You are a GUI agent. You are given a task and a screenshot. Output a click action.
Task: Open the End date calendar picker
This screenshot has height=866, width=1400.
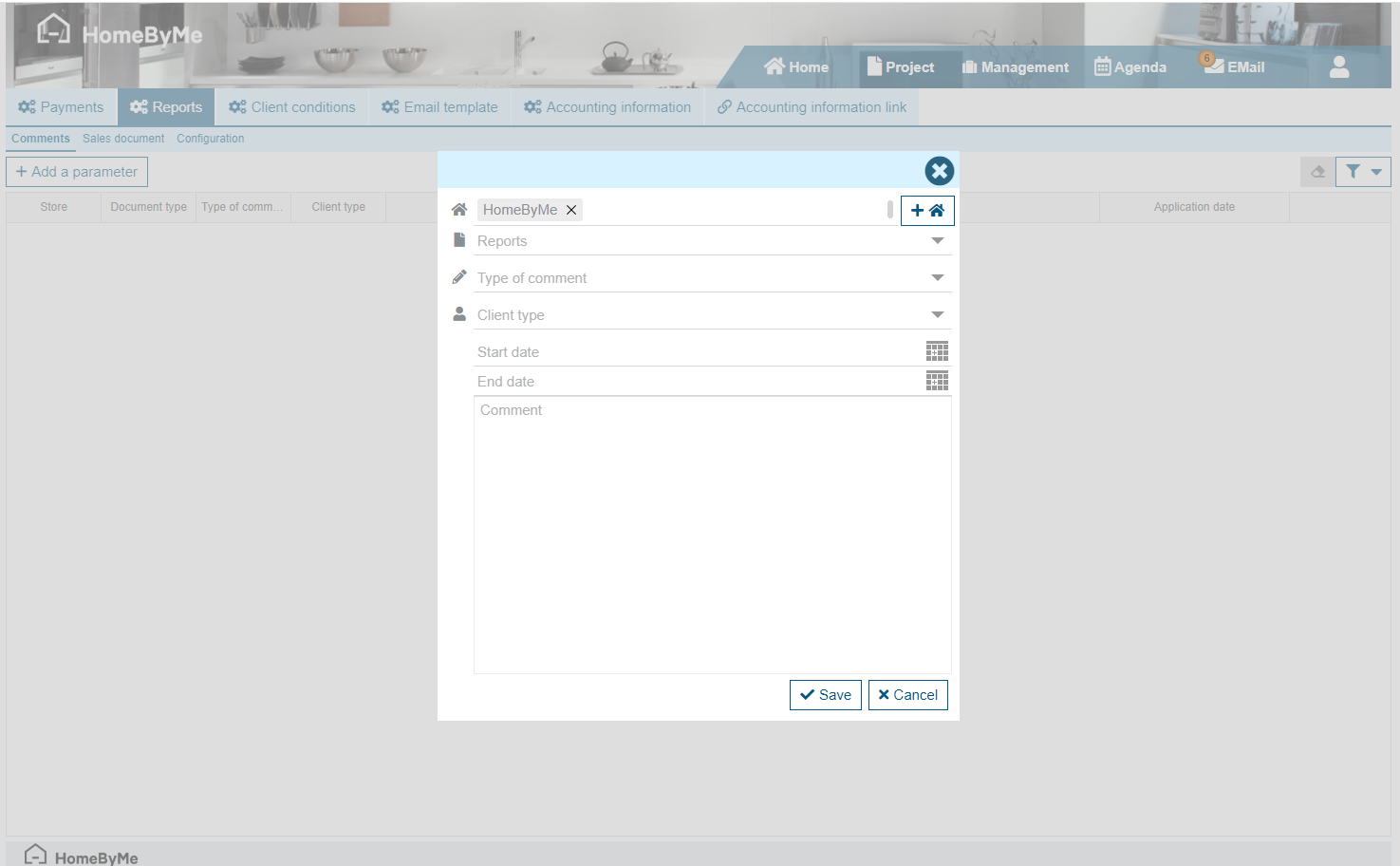click(937, 381)
